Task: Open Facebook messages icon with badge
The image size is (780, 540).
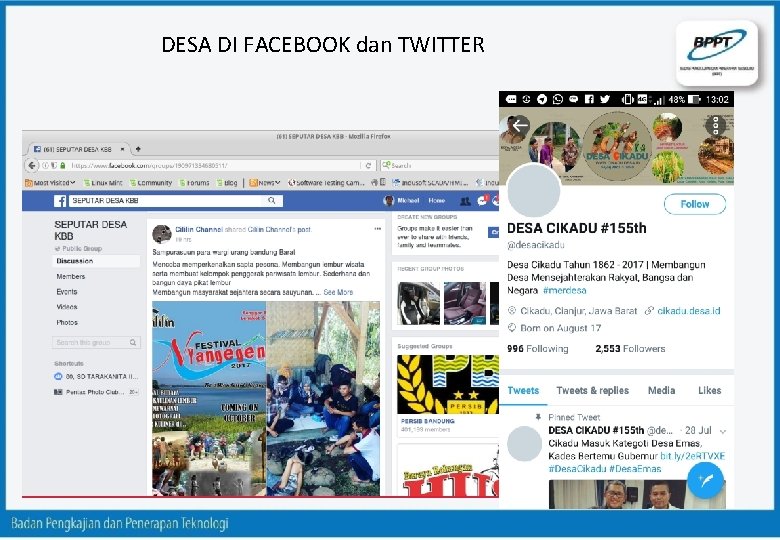Action: (482, 200)
